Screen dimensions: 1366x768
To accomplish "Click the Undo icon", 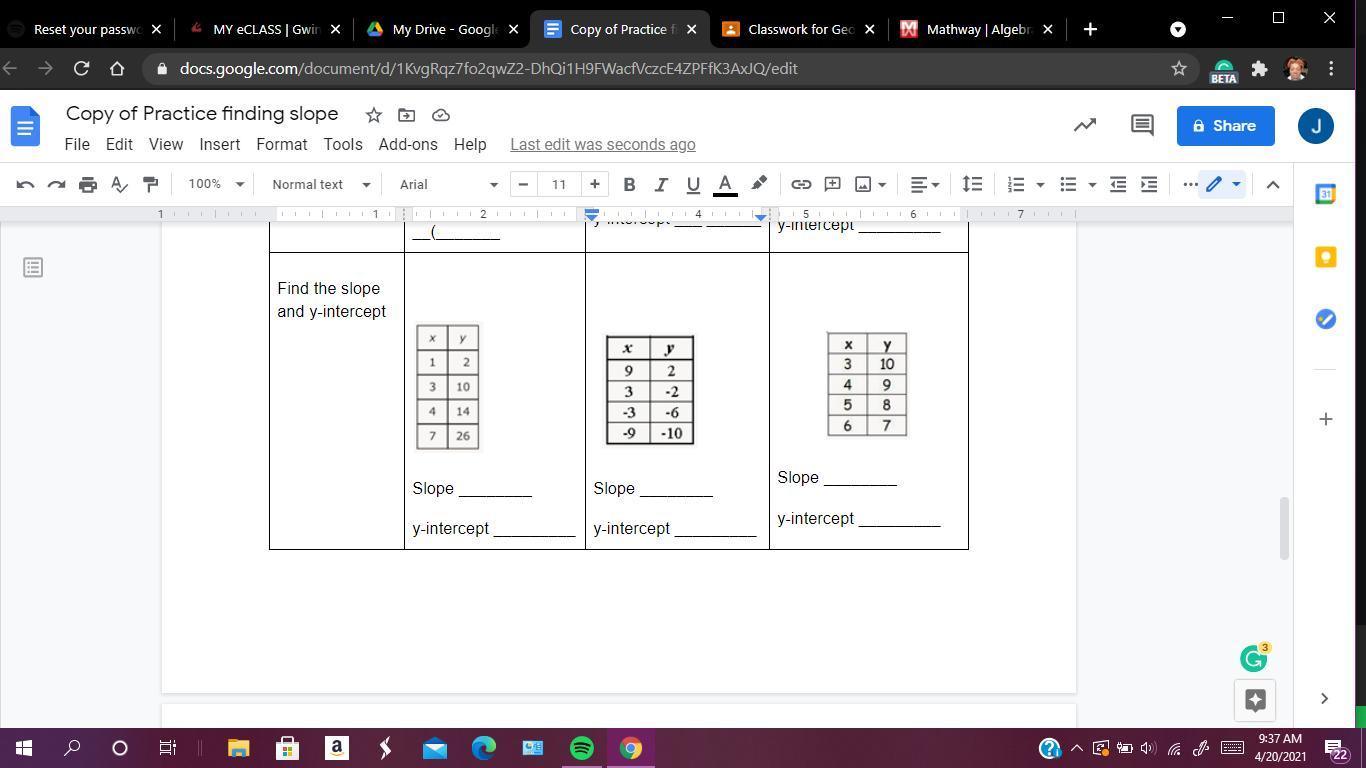I will tap(26, 184).
